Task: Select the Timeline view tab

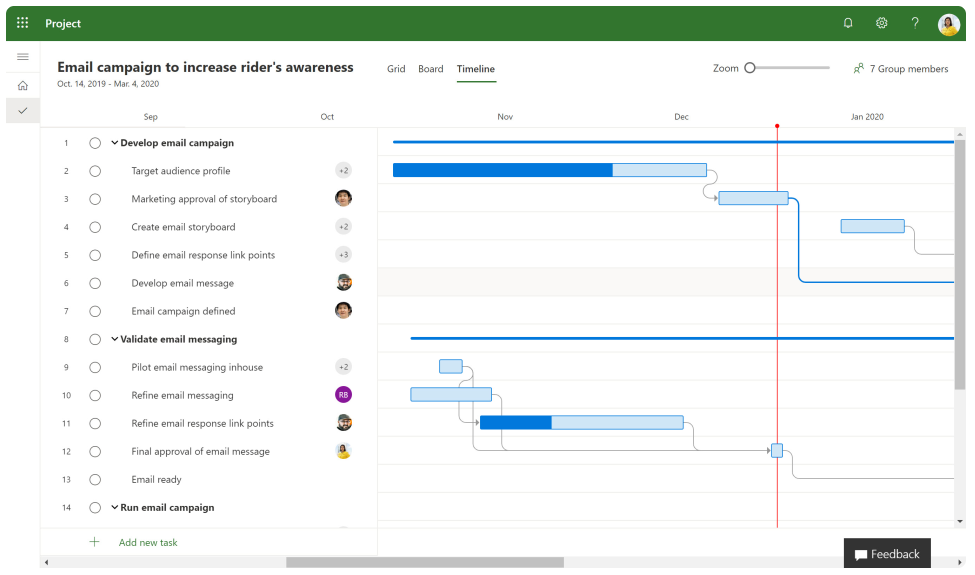Action: [476, 69]
